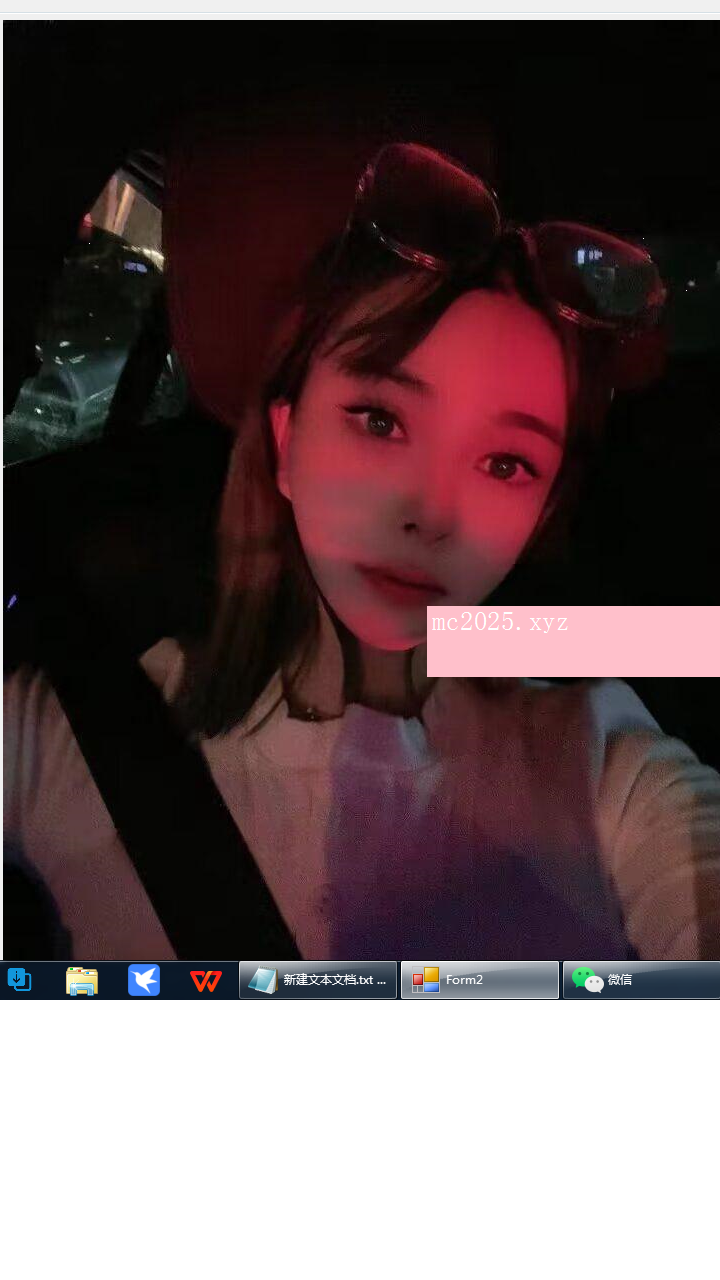Launch File Explorer from the taskbar
The width and height of the screenshot is (720, 1280).
[82, 981]
